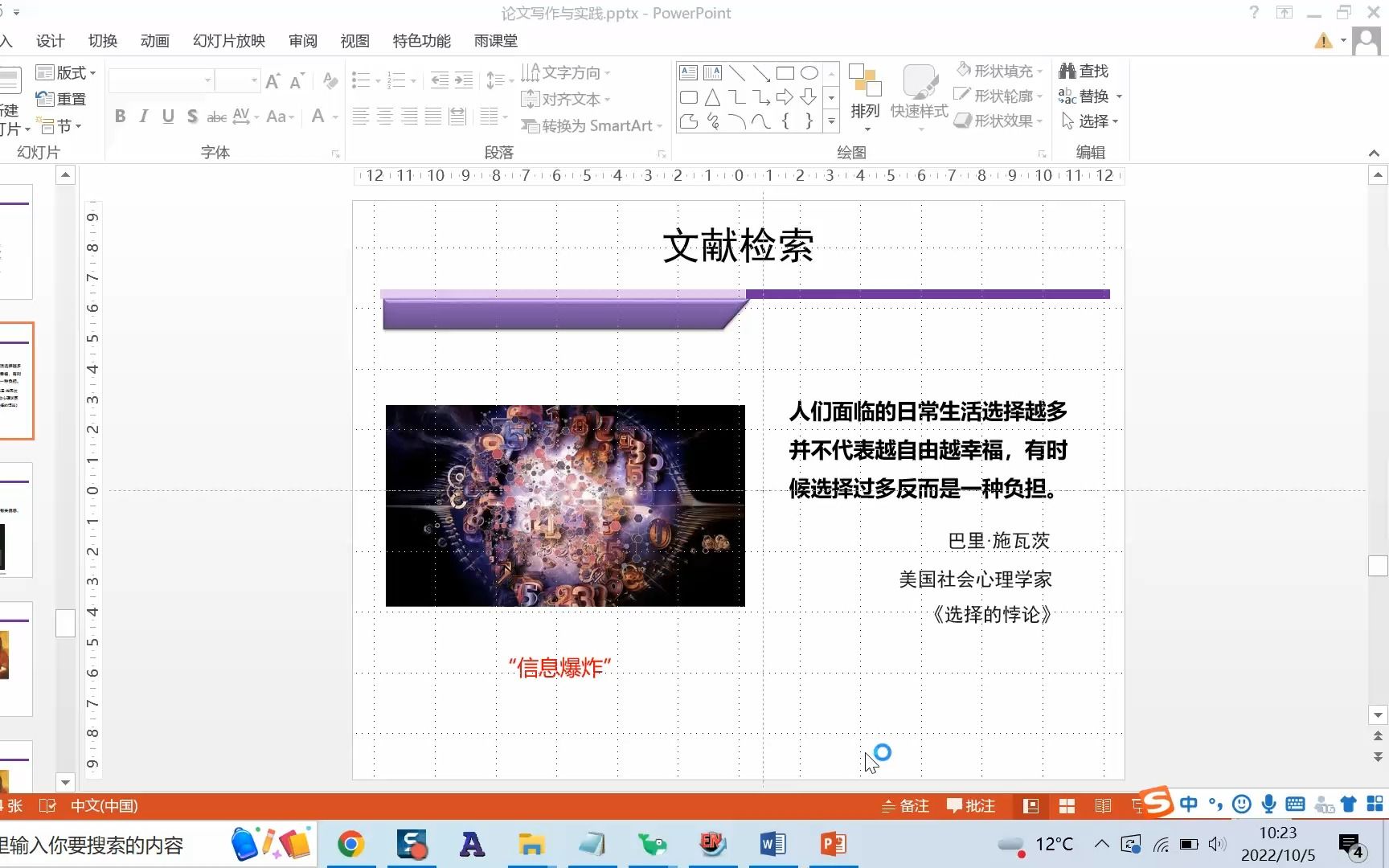Select the Isosceles Triangle shape
Viewport: 1389px width, 868px height.
tap(713, 97)
